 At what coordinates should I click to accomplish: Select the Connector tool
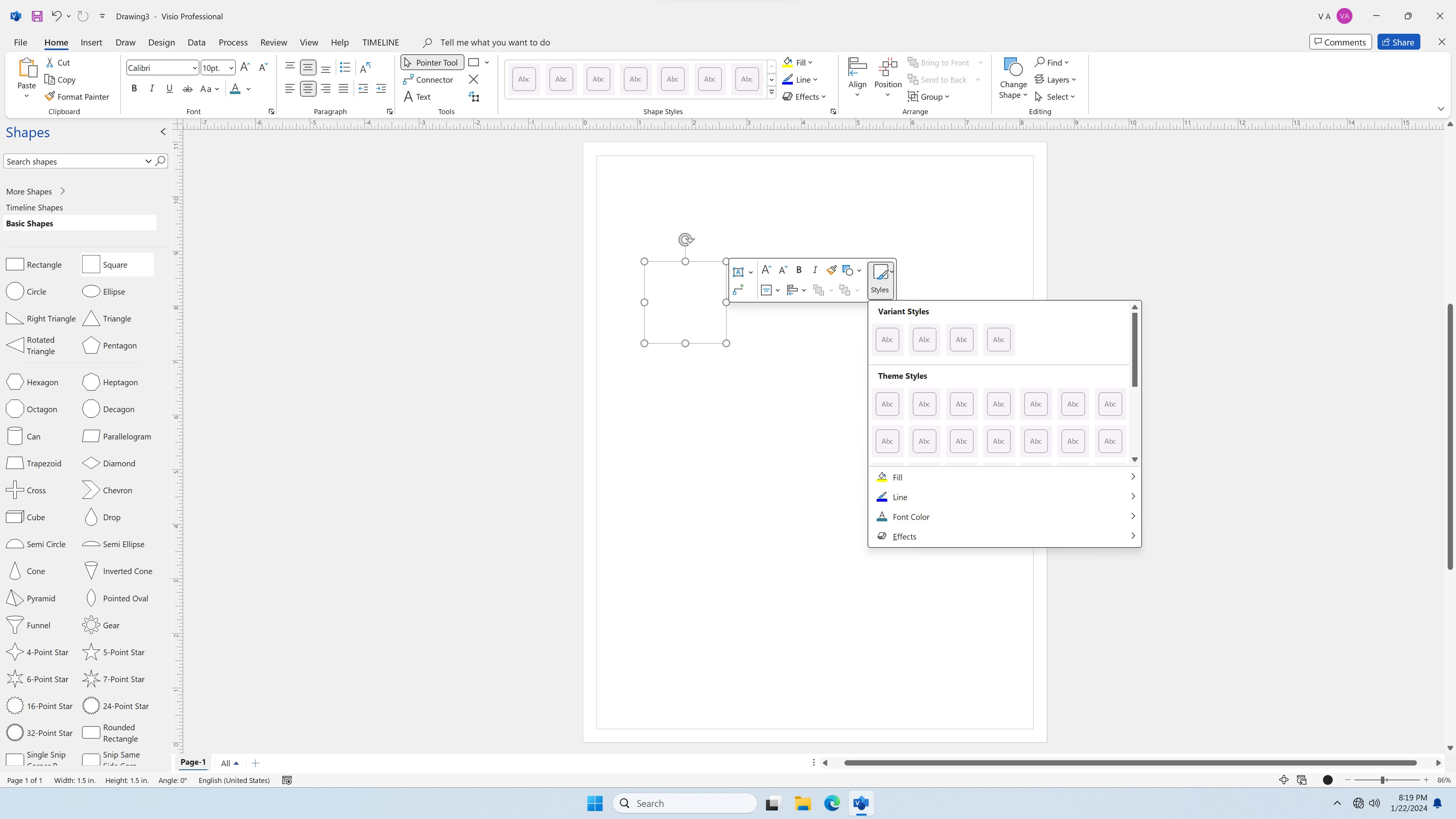[x=428, y=80]
